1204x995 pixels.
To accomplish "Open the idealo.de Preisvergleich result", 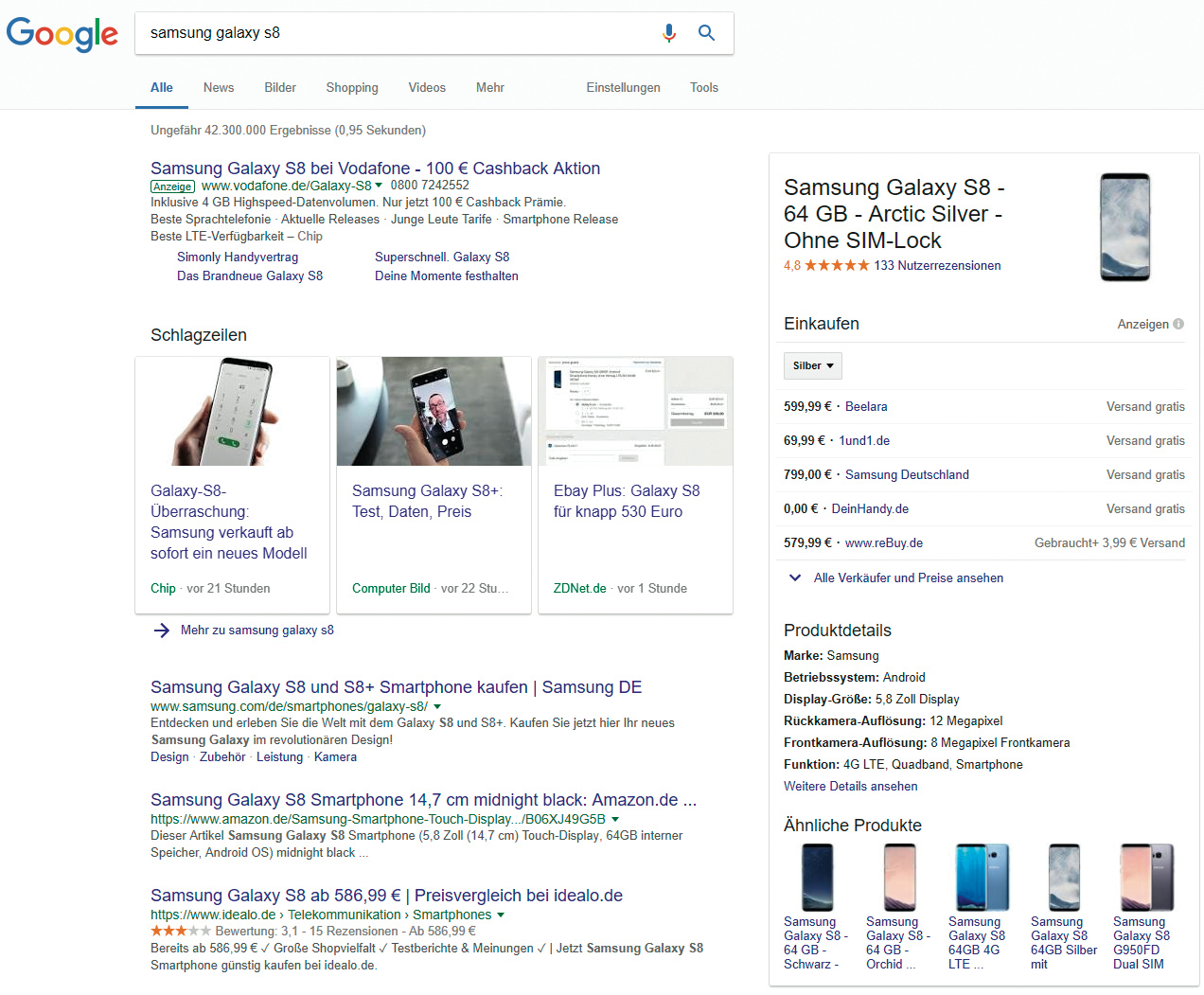I will coord(386,895).
